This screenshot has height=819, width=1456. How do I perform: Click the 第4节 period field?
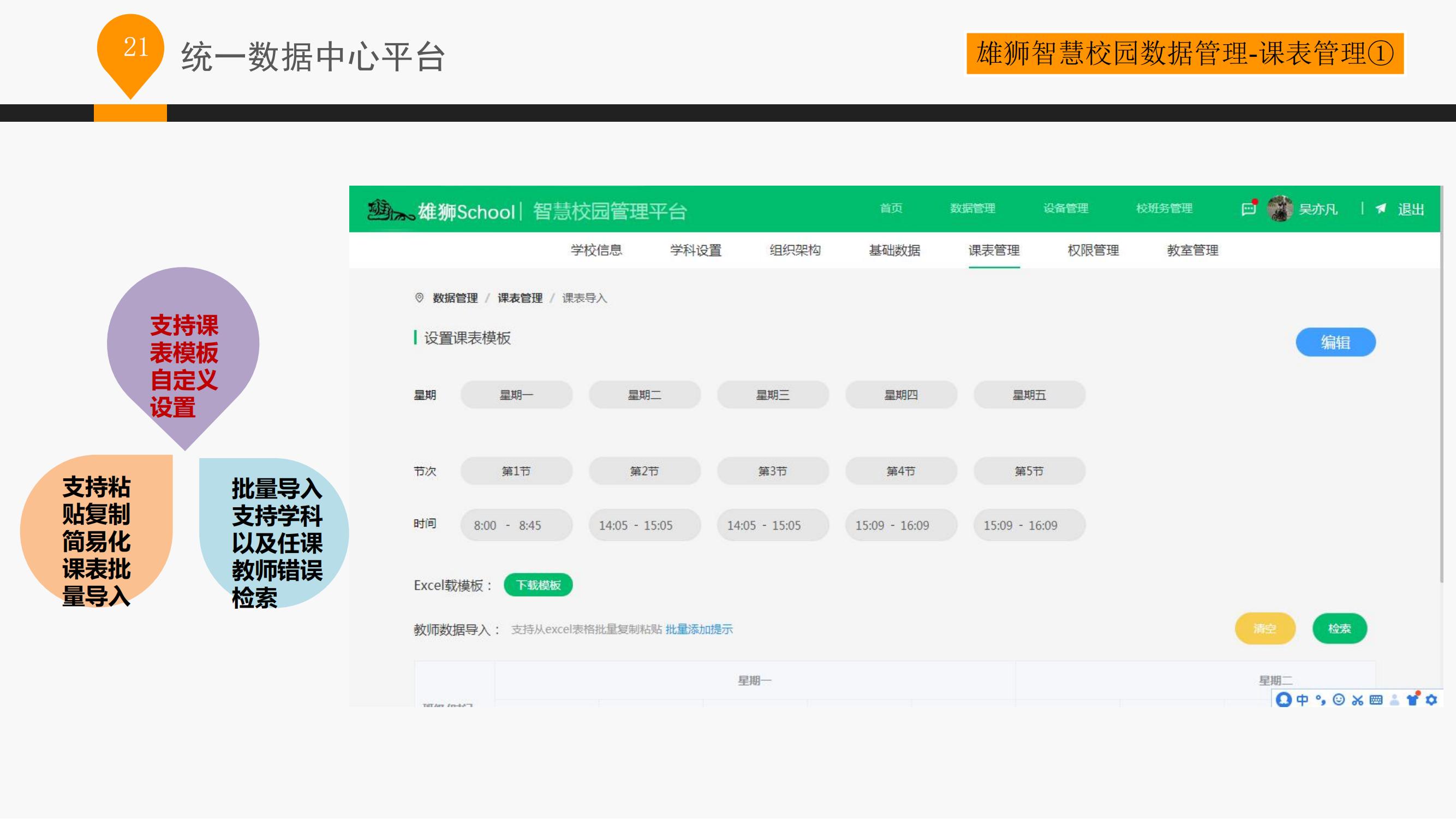point(901,471)
